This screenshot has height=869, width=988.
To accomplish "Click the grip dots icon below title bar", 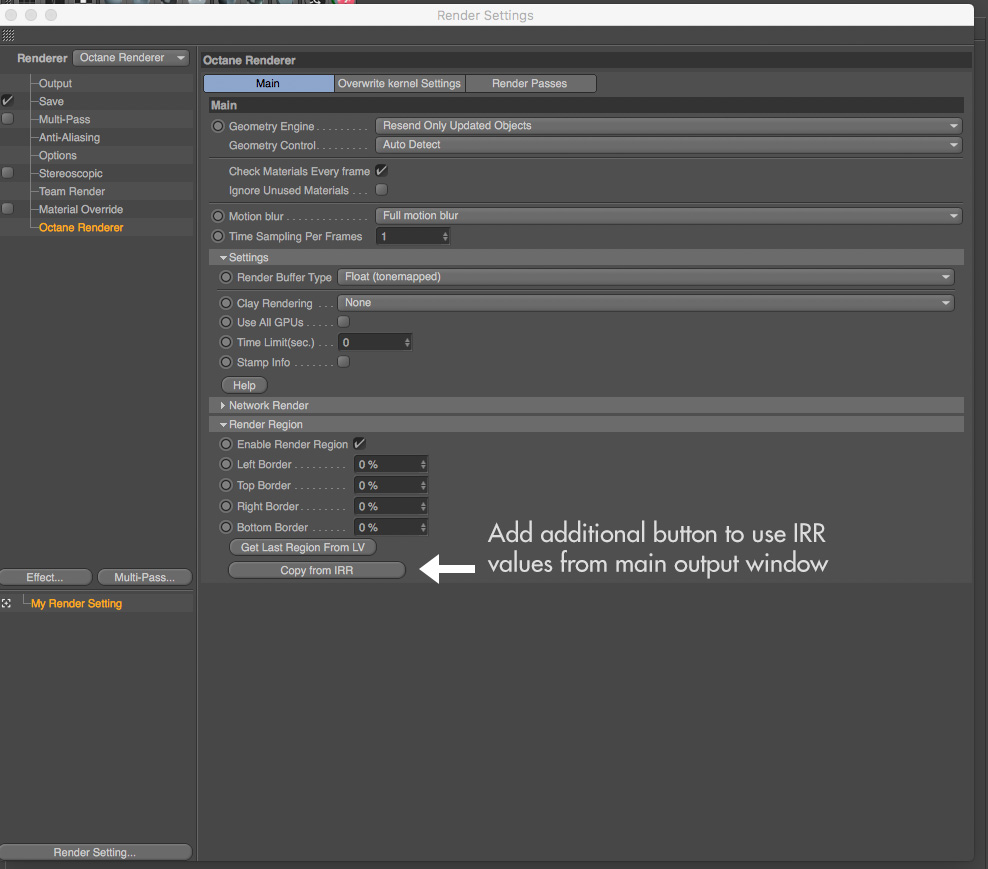I will [x=8, y=35].
